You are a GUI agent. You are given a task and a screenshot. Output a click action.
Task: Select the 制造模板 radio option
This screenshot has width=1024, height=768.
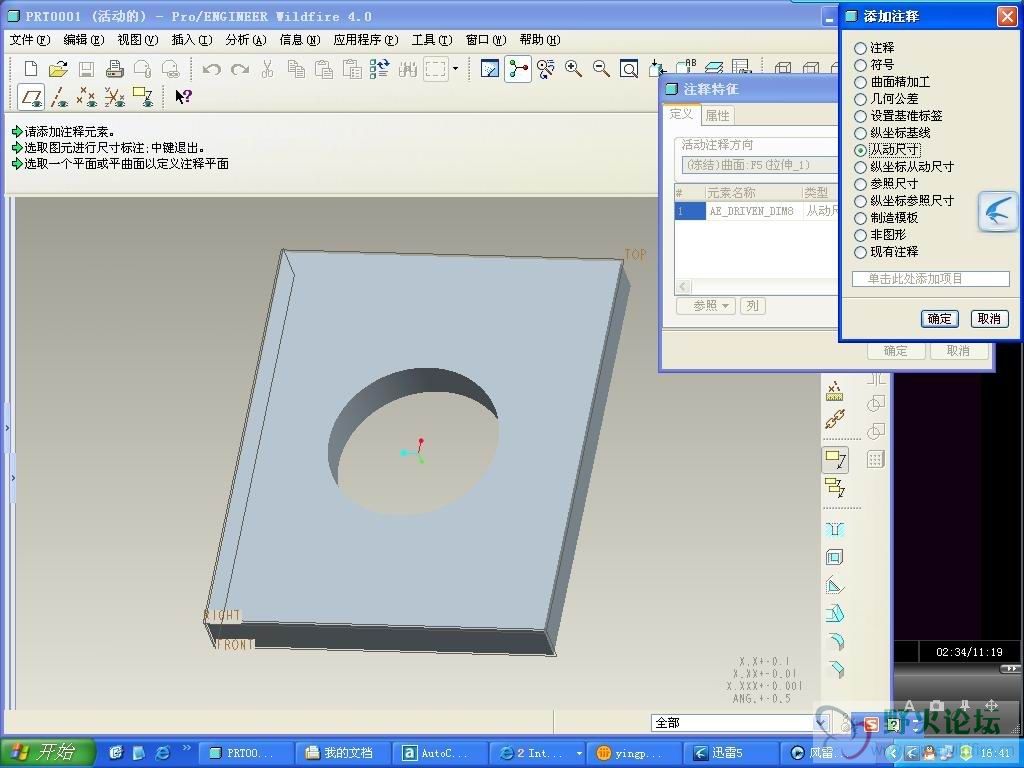point(861,218)
